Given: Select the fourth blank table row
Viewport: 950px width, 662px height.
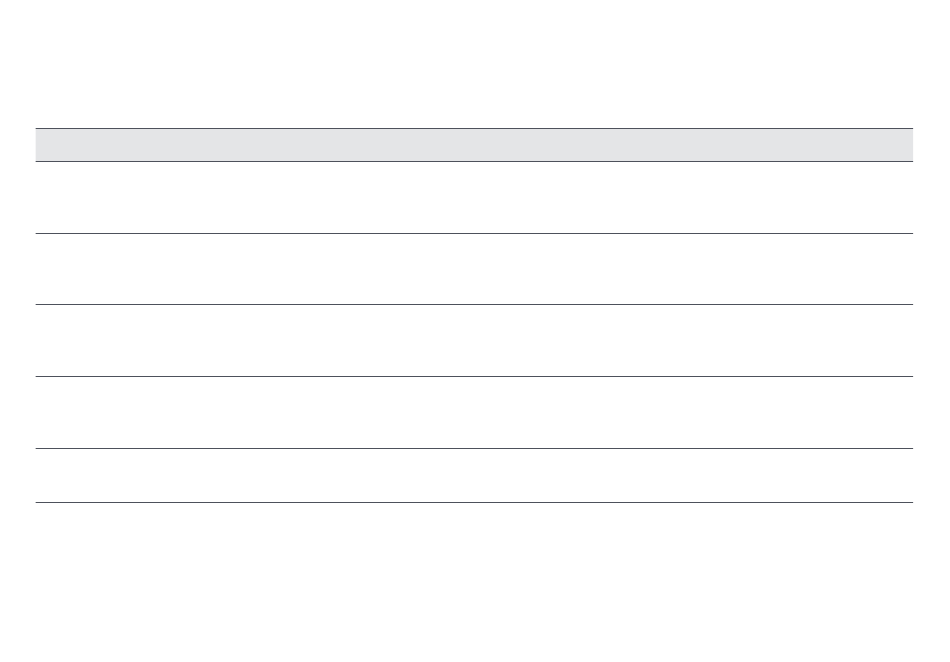Looking at the screenshot, I should 474,412.
